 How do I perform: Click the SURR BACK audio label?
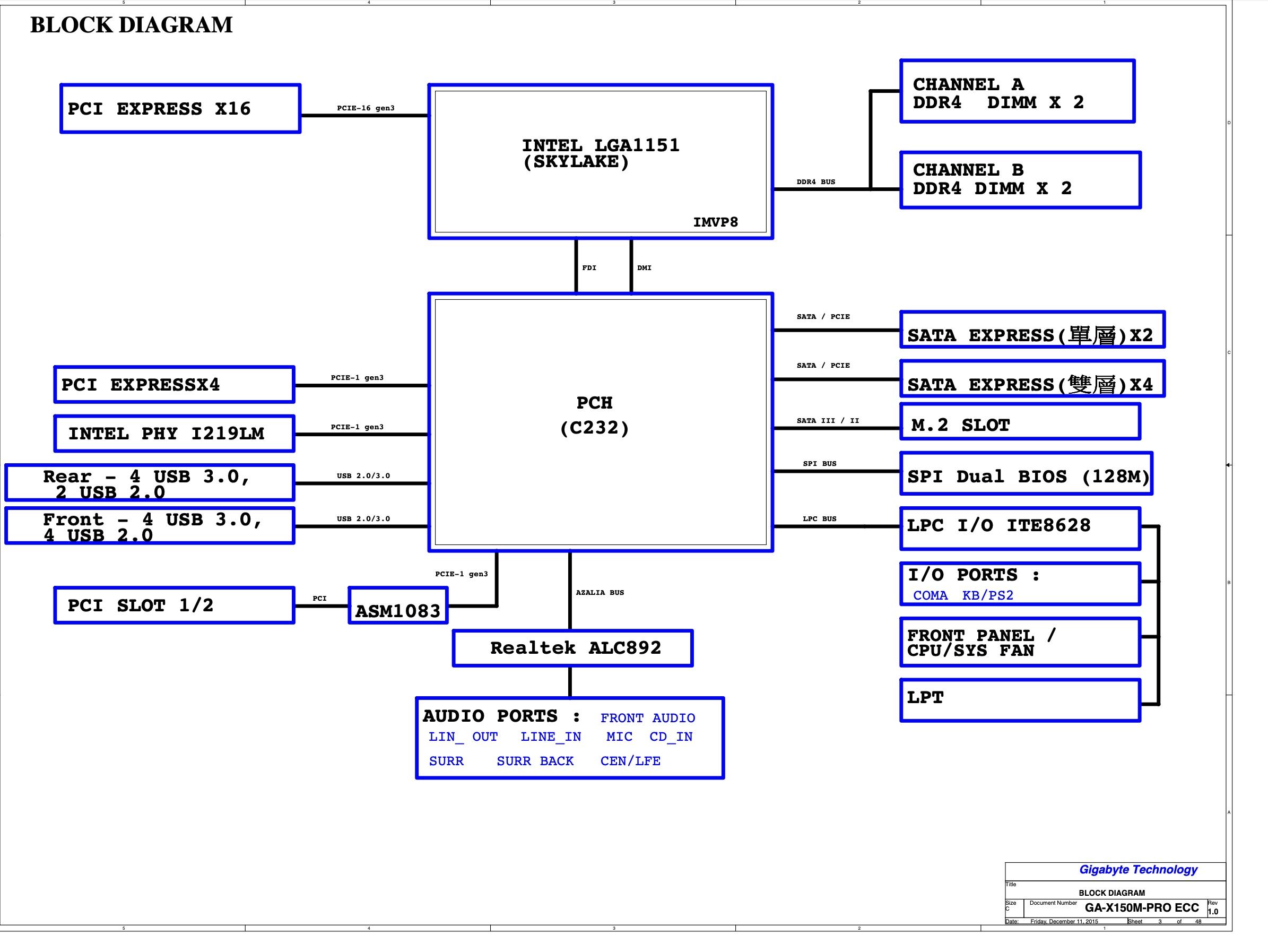pyautogui.click(x=535, y=761)
